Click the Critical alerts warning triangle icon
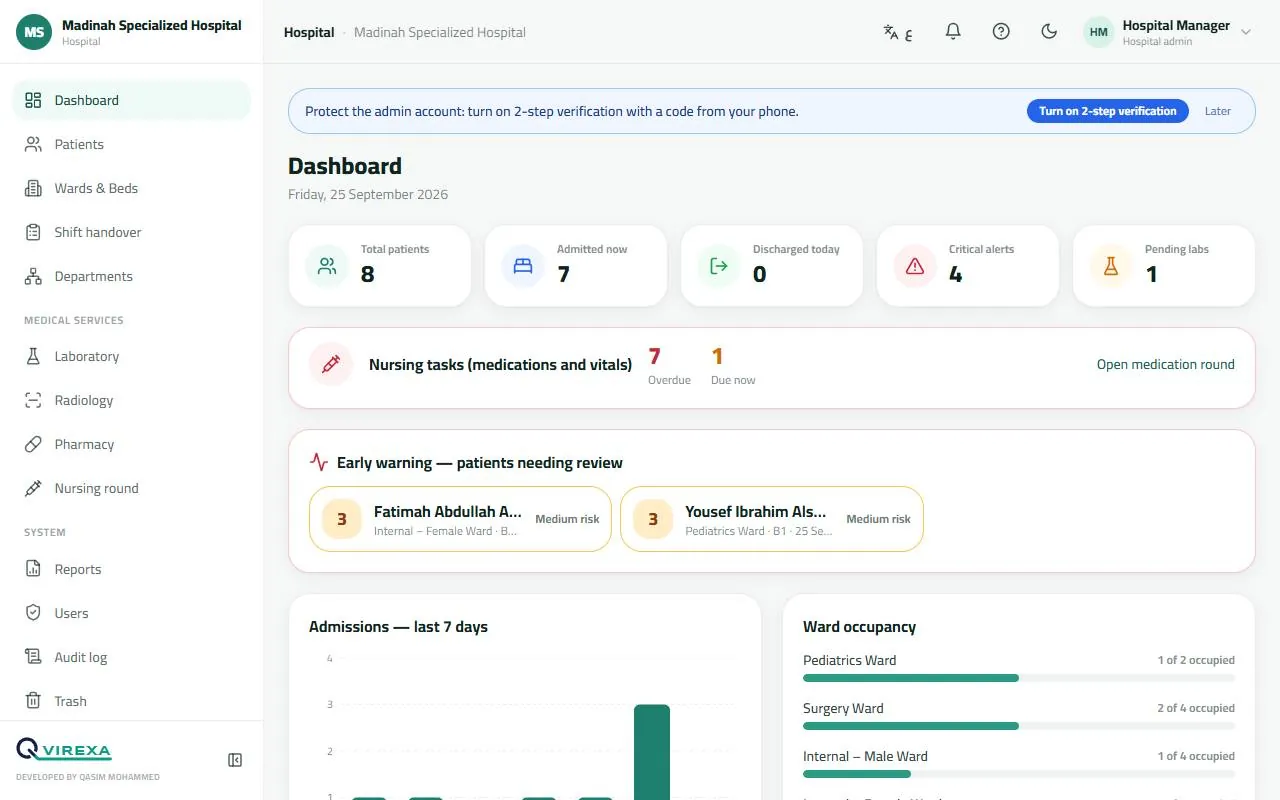This screenshot has height=800, width=1280. point(915,266)
